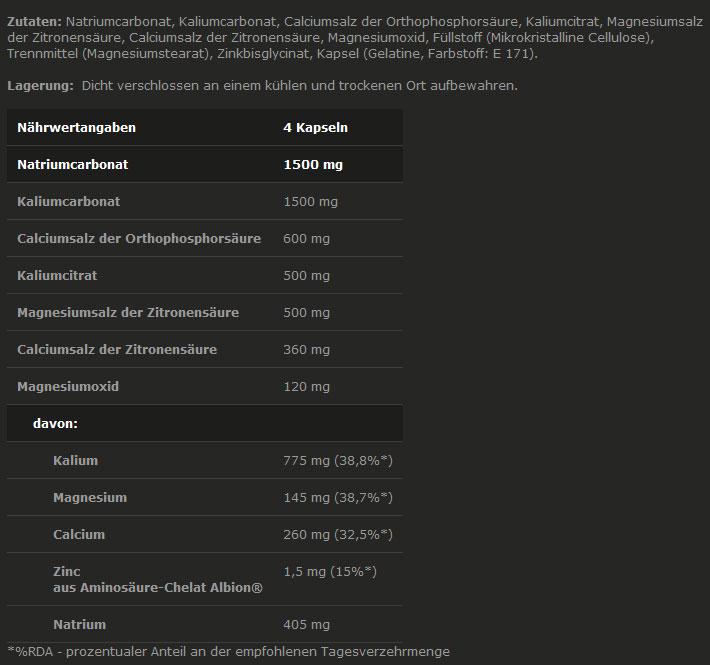
Task: Click the Magnesiumoxid row label
Action: pos(67,386)
